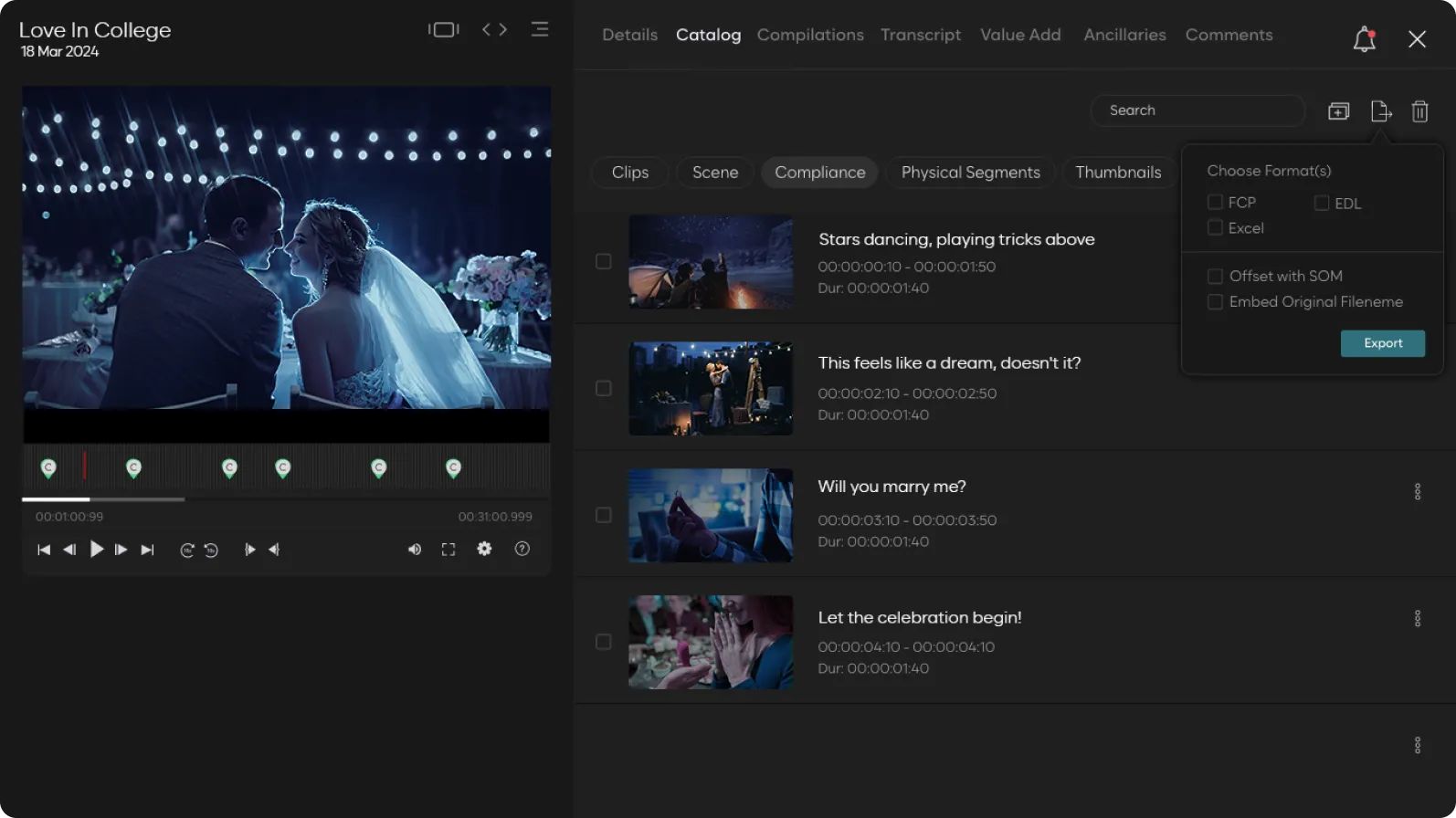This screenshot has height=818, width=1456.
Task: Play the Love In College video
Action: 96,549
